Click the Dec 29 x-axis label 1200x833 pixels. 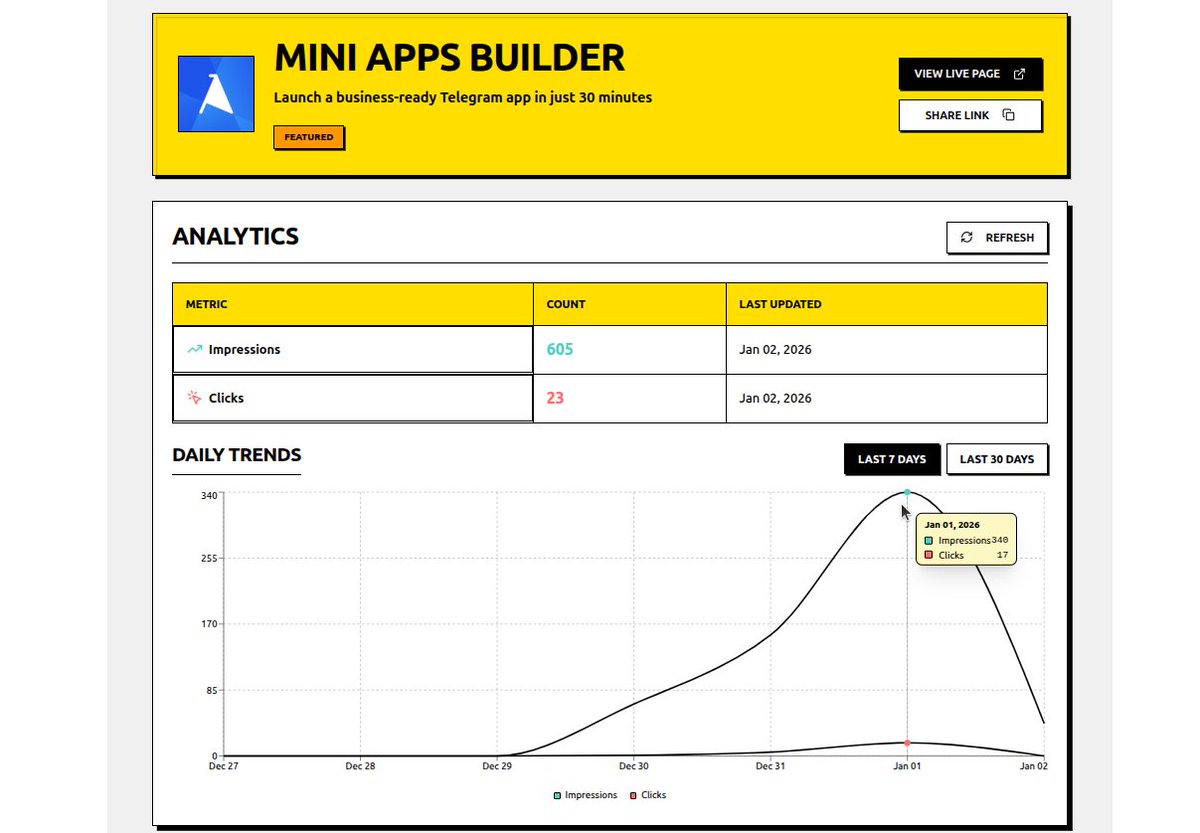[x=497, y=767]
